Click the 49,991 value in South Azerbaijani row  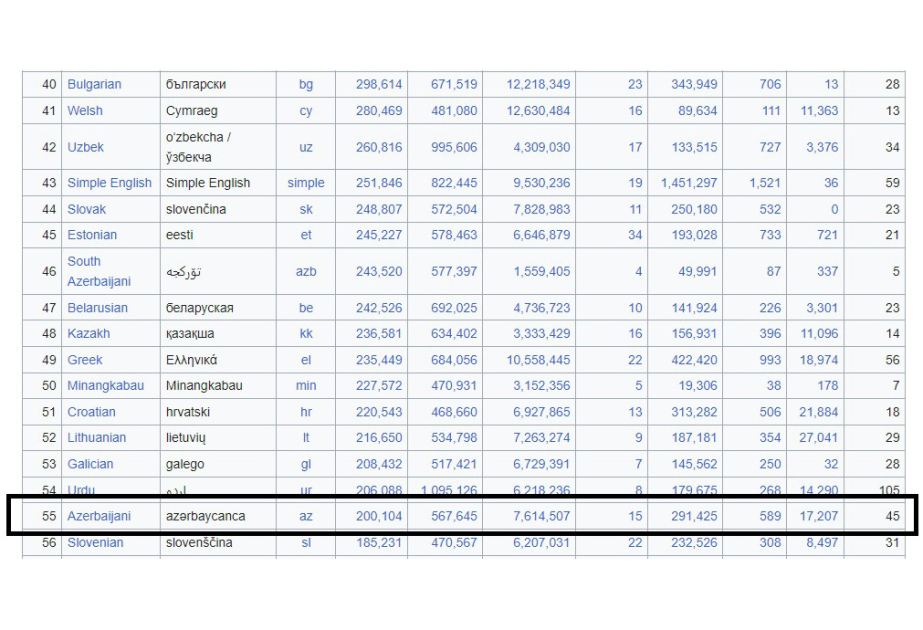[698, 271]
